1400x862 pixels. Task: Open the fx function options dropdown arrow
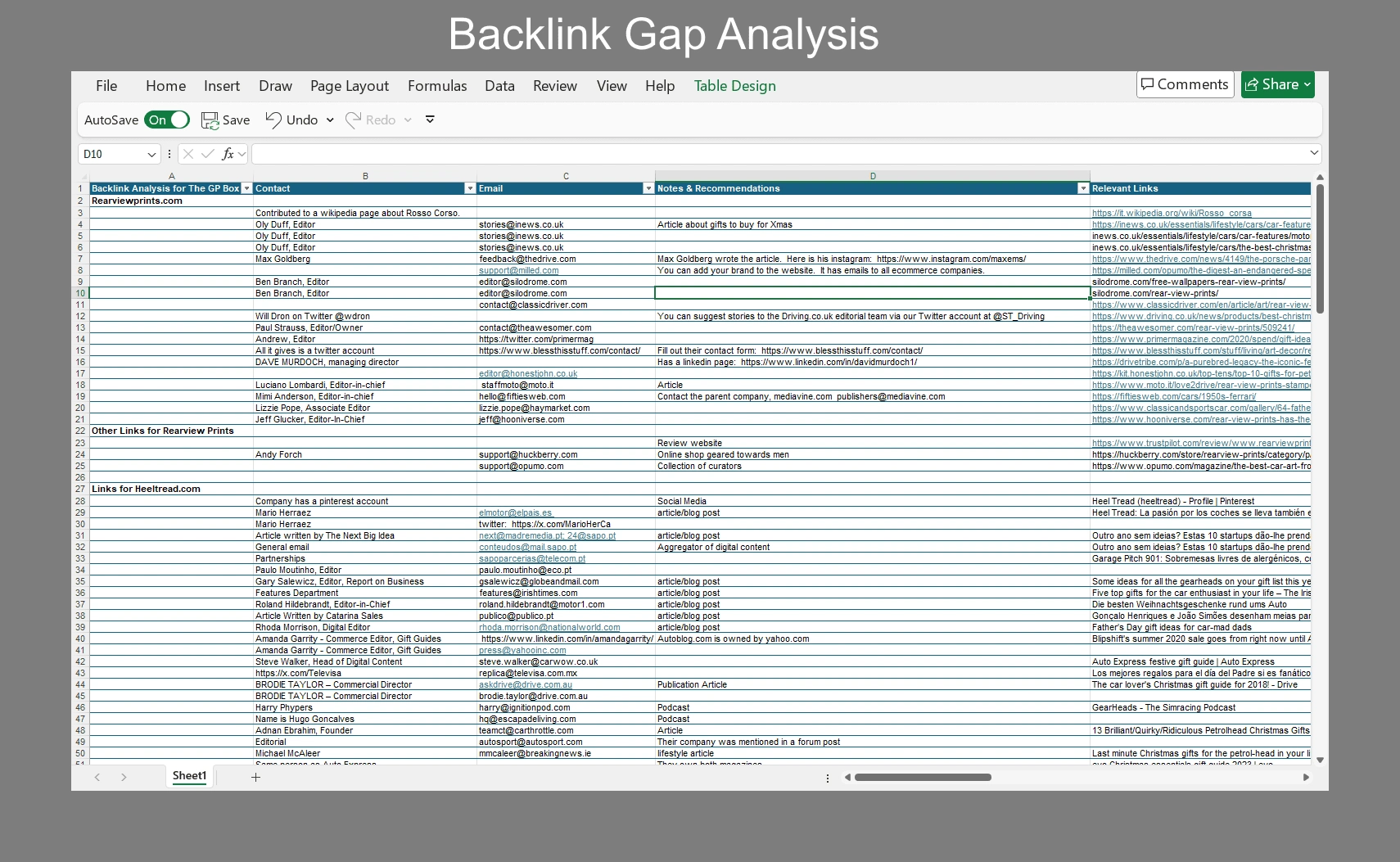242,154
